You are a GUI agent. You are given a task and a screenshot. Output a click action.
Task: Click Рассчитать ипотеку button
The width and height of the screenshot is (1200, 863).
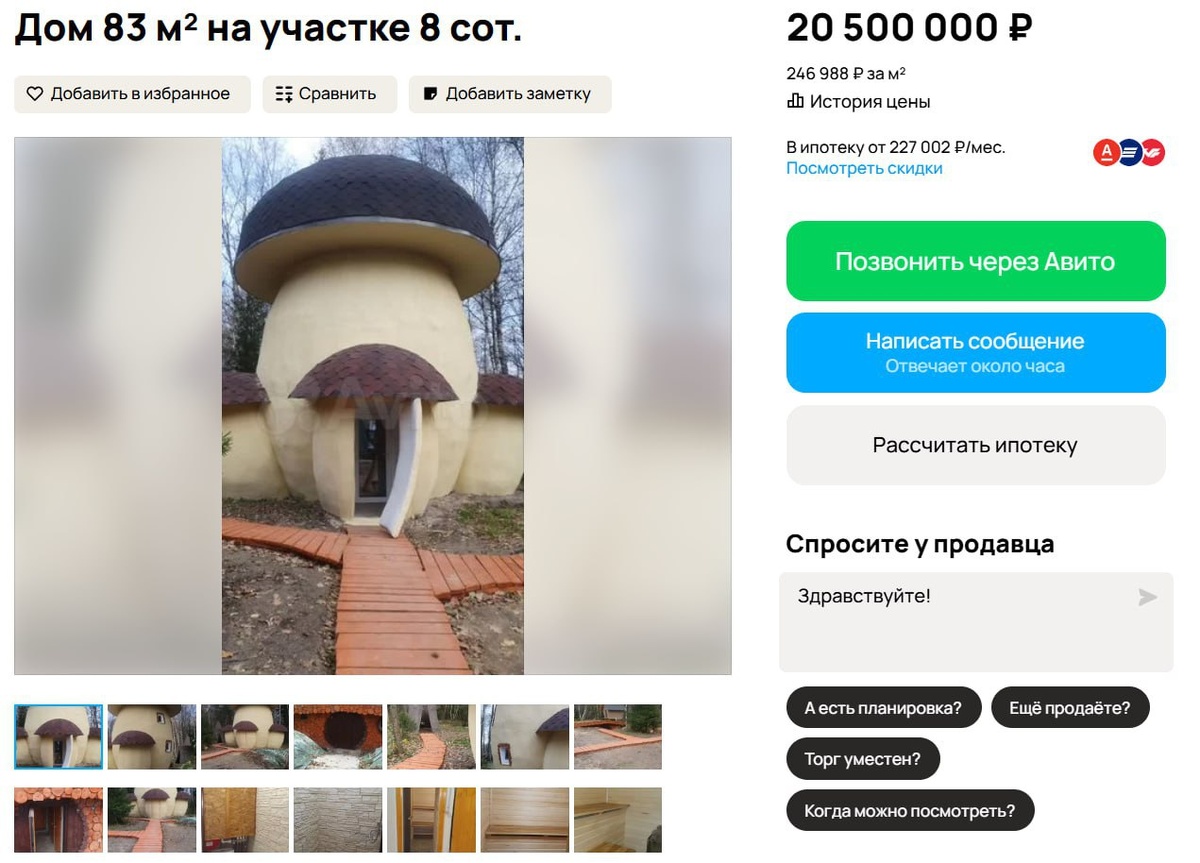(x=976, y=445)
